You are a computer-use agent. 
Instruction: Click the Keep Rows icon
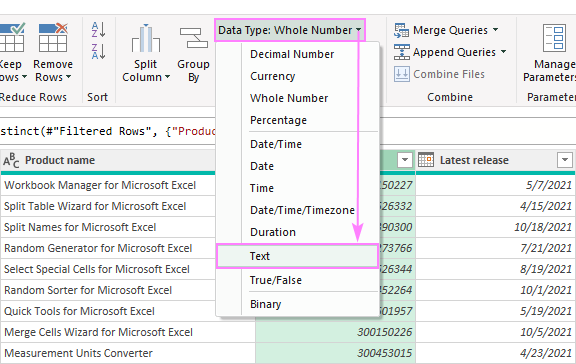(12, 38)
